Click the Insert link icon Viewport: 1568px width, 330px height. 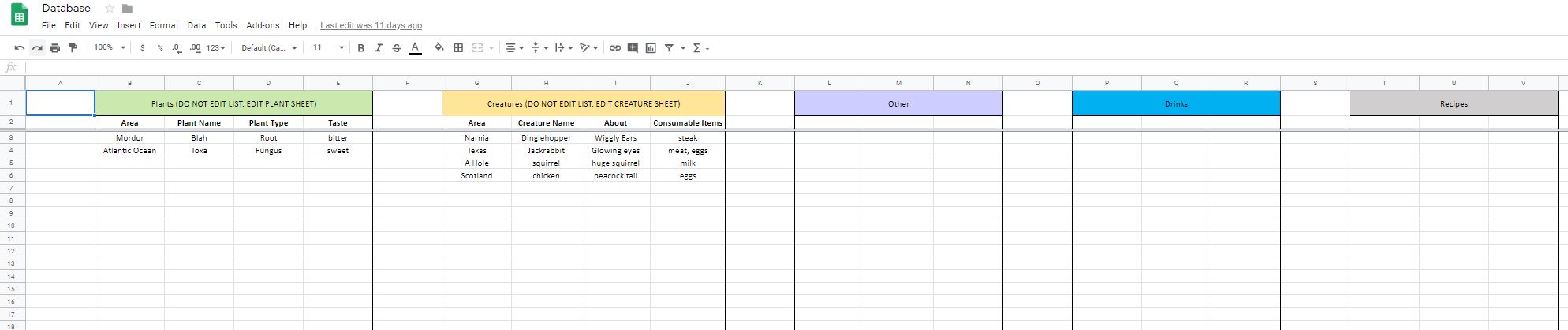[x=614, y=48]
